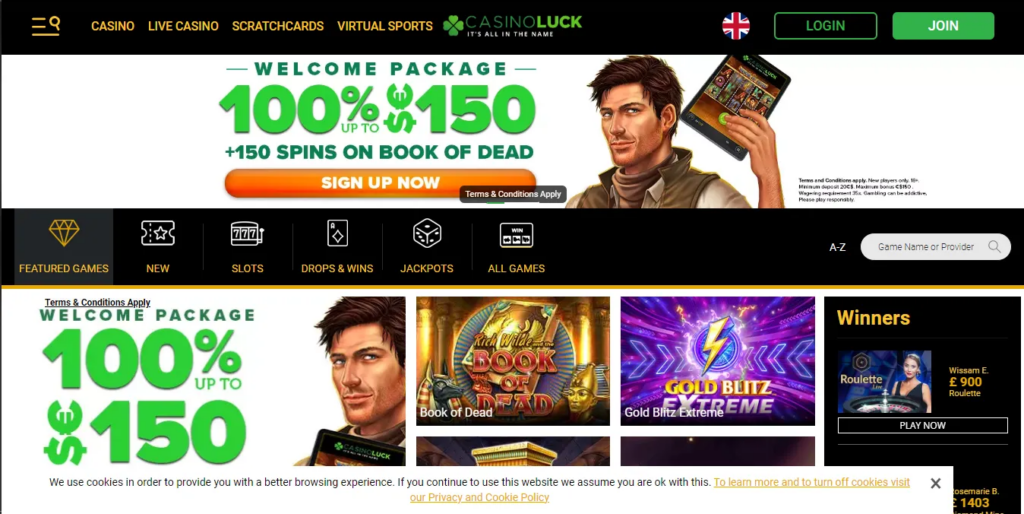Screen dimensions: 1024x514
Task: Click the CasinoLuck clover logo
Action: pos(512,25)
